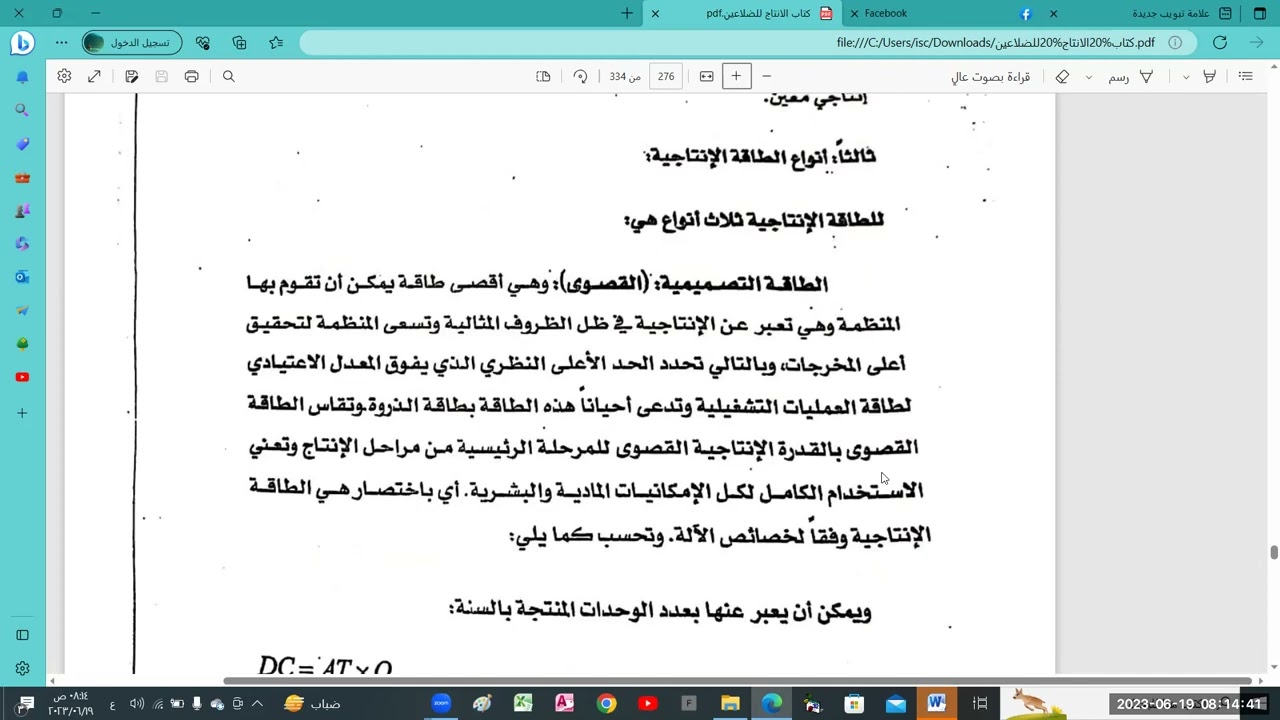Open sidebar settings gear at bottom left

pos(22,668)
